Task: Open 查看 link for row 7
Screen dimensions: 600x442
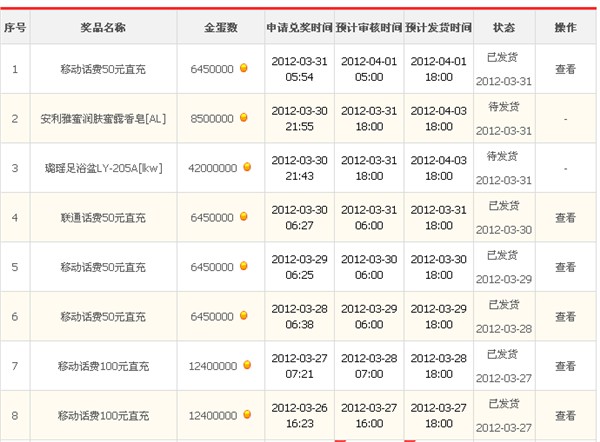Action: pos(565,366)
